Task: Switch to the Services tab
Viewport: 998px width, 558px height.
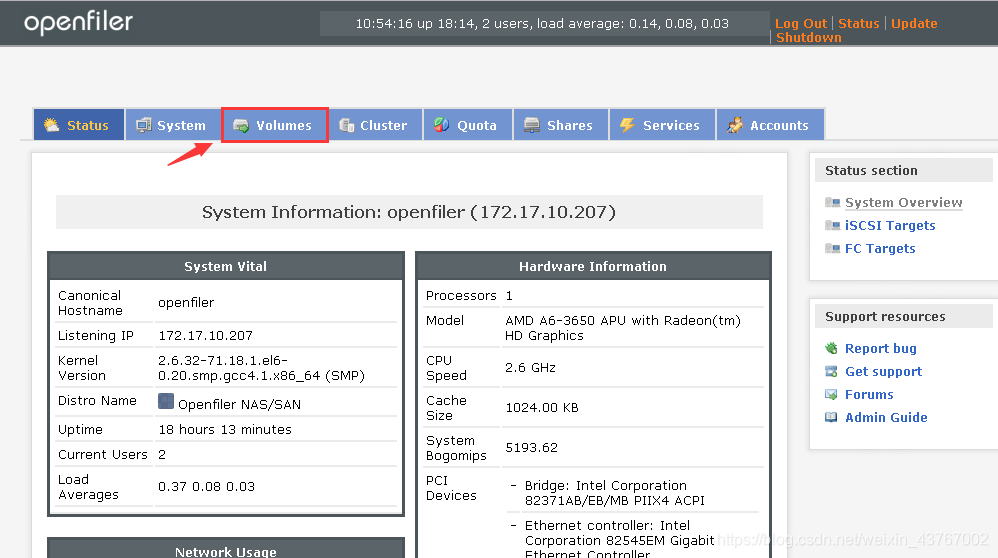Action: [x=663, y=125]
